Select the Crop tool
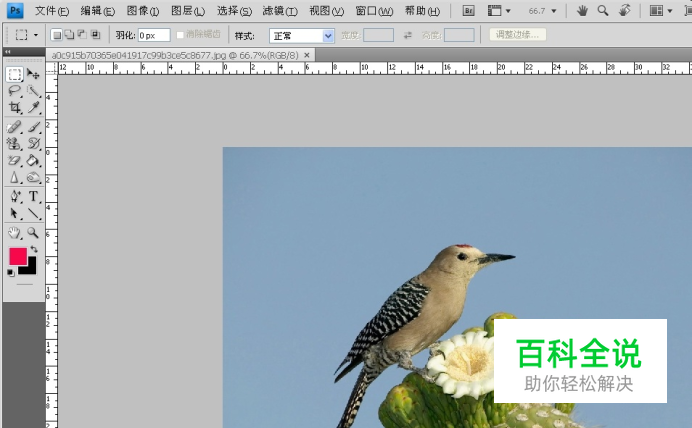The width and height of the screenshot is (692, 428). (14, 107)
